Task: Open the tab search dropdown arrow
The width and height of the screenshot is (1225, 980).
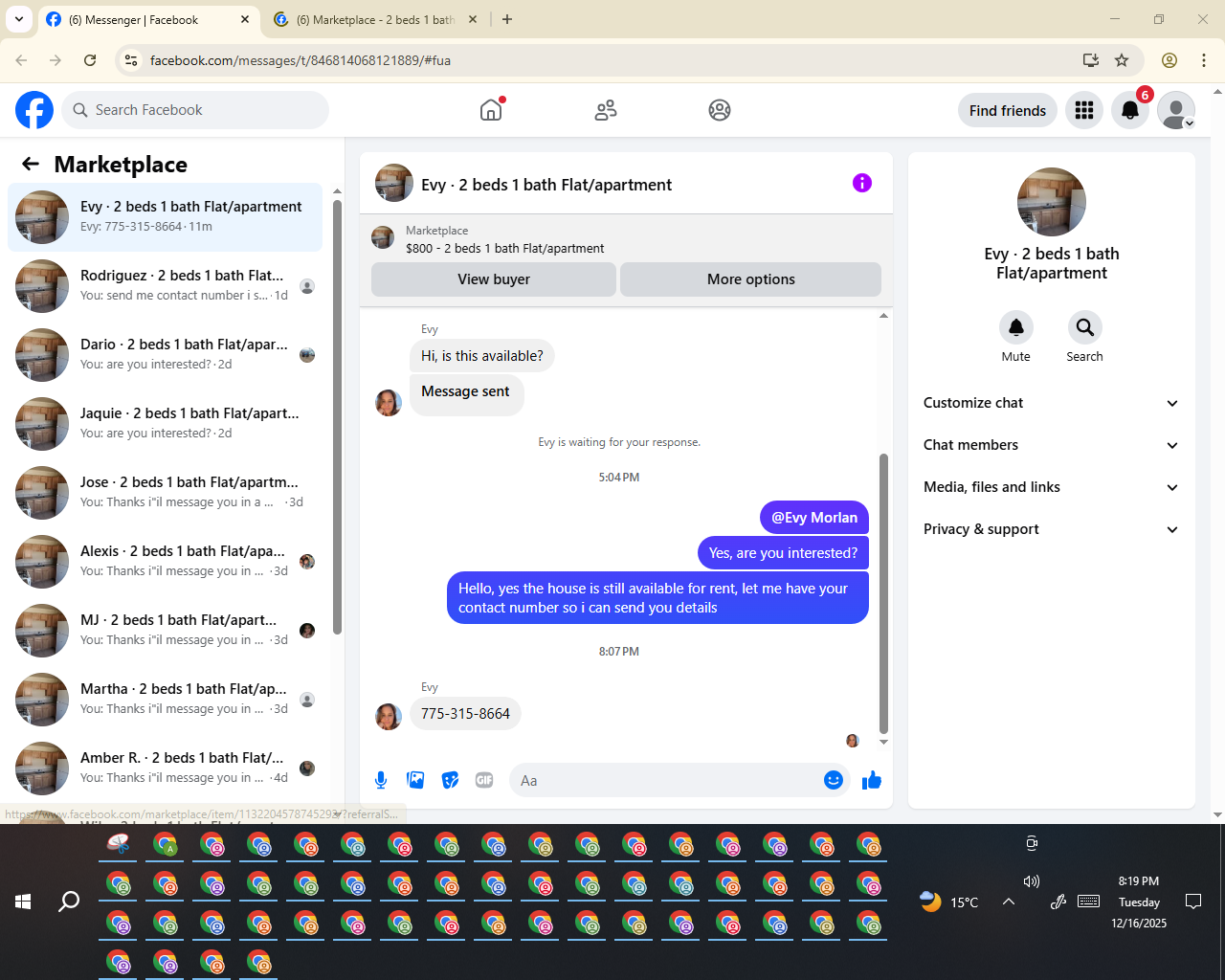Action: [x=19, y=19]
